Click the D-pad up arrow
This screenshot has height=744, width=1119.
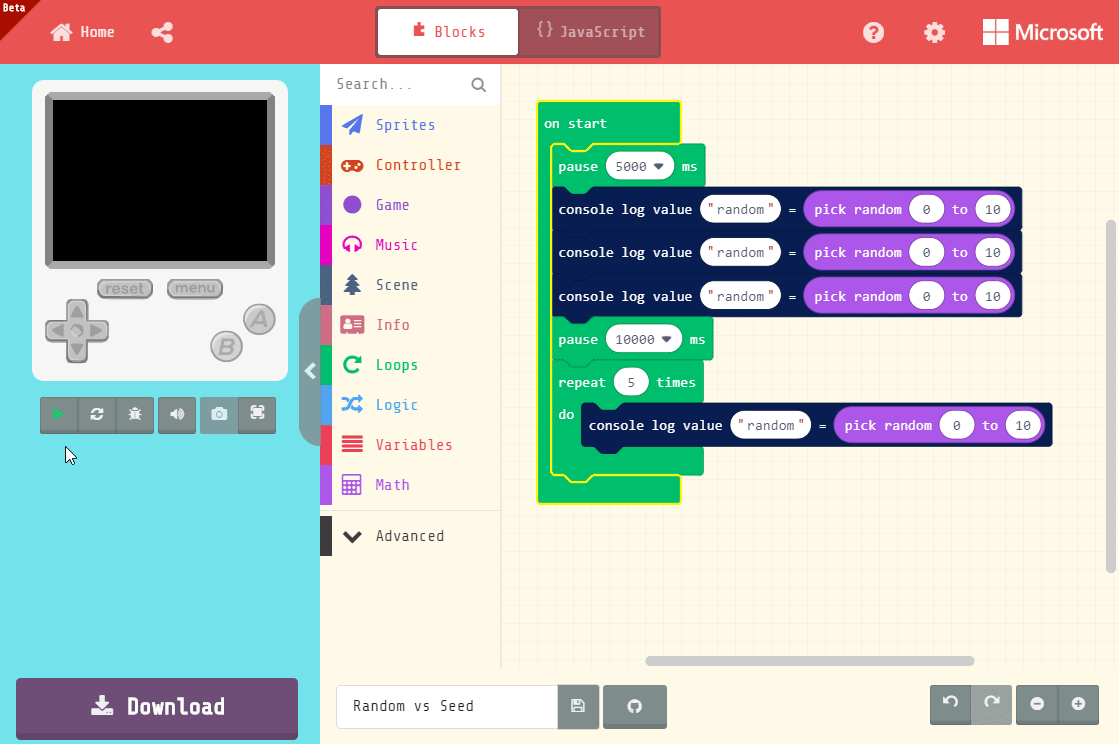tap(77, 311)
